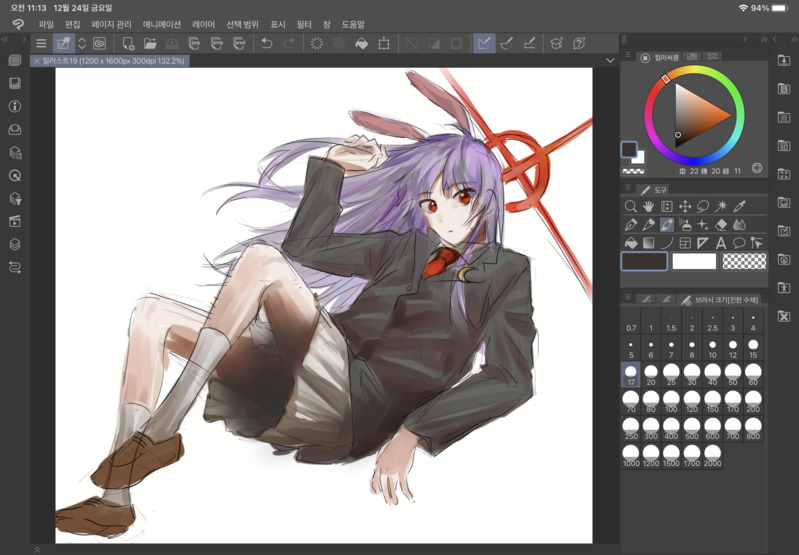Toggle the transparent color under the color wheel
This screenshot has height=555, width=799.
coord(633,171)
